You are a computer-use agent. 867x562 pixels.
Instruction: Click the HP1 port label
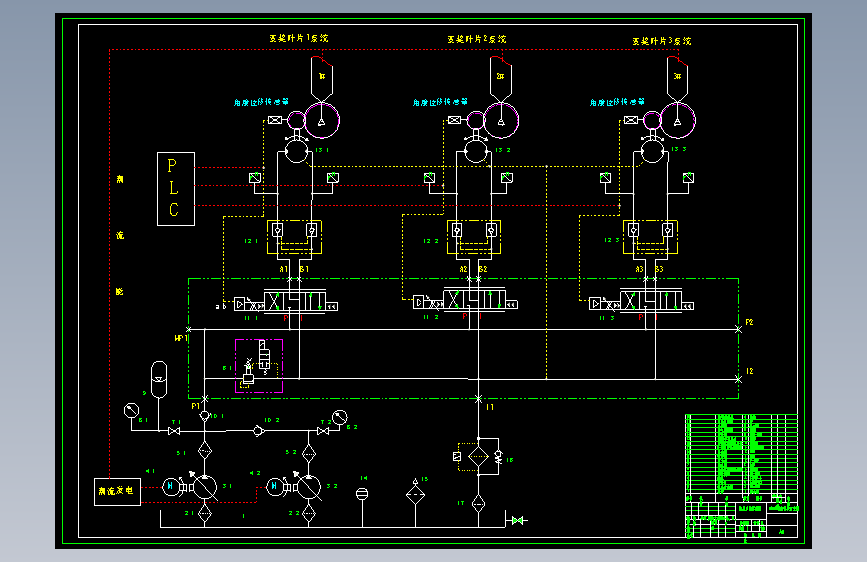pyautogui.click(x=181, y=338)
